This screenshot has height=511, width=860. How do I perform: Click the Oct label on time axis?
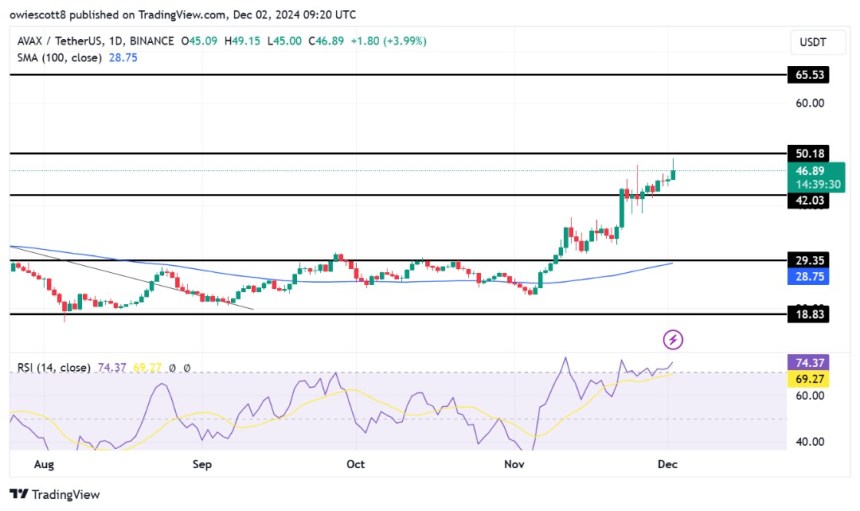click(x=355, y=464)
